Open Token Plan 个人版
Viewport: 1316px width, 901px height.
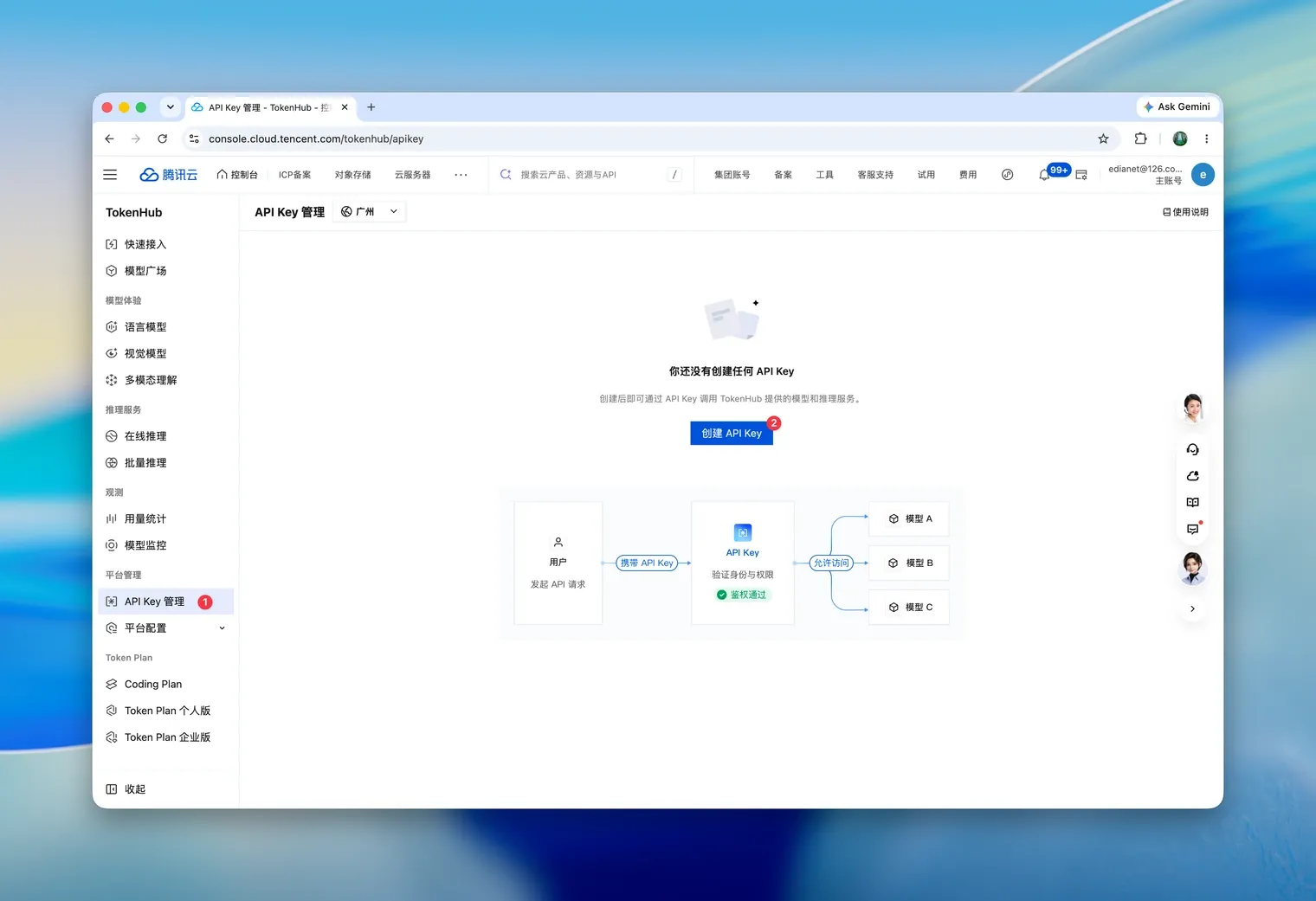pyautogui.click(x=165, y=711)
